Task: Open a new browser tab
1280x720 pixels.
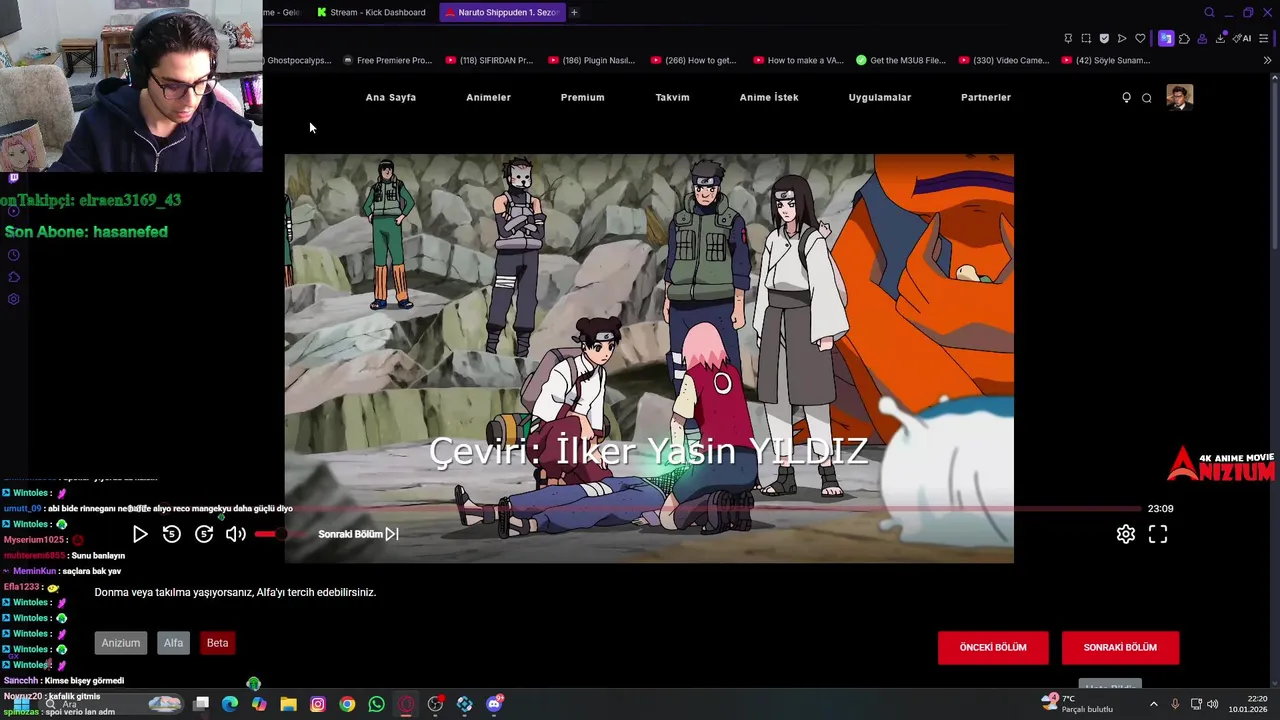Action: pyautogui.click(x=574, y=12)
